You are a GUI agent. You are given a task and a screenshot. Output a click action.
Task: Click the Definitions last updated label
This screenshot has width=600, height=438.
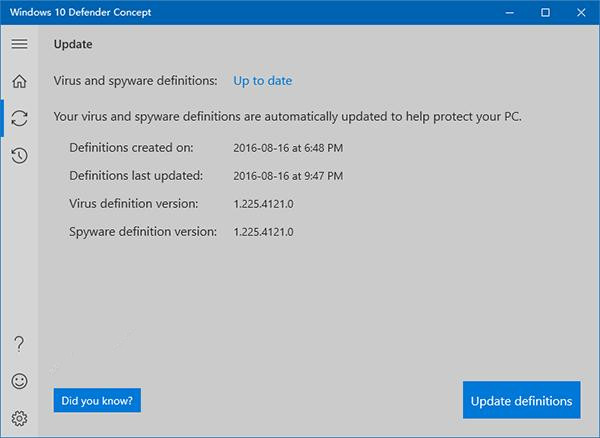click(x=136, y=176)
